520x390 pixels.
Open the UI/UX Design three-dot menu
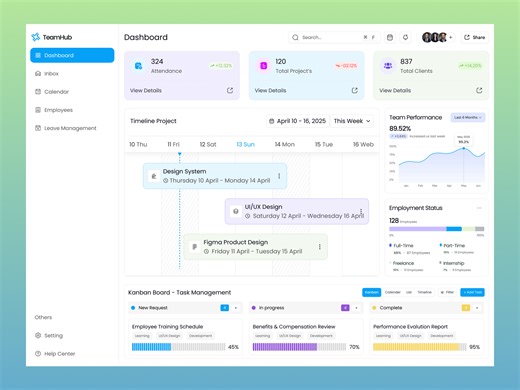tap(361, 211)
